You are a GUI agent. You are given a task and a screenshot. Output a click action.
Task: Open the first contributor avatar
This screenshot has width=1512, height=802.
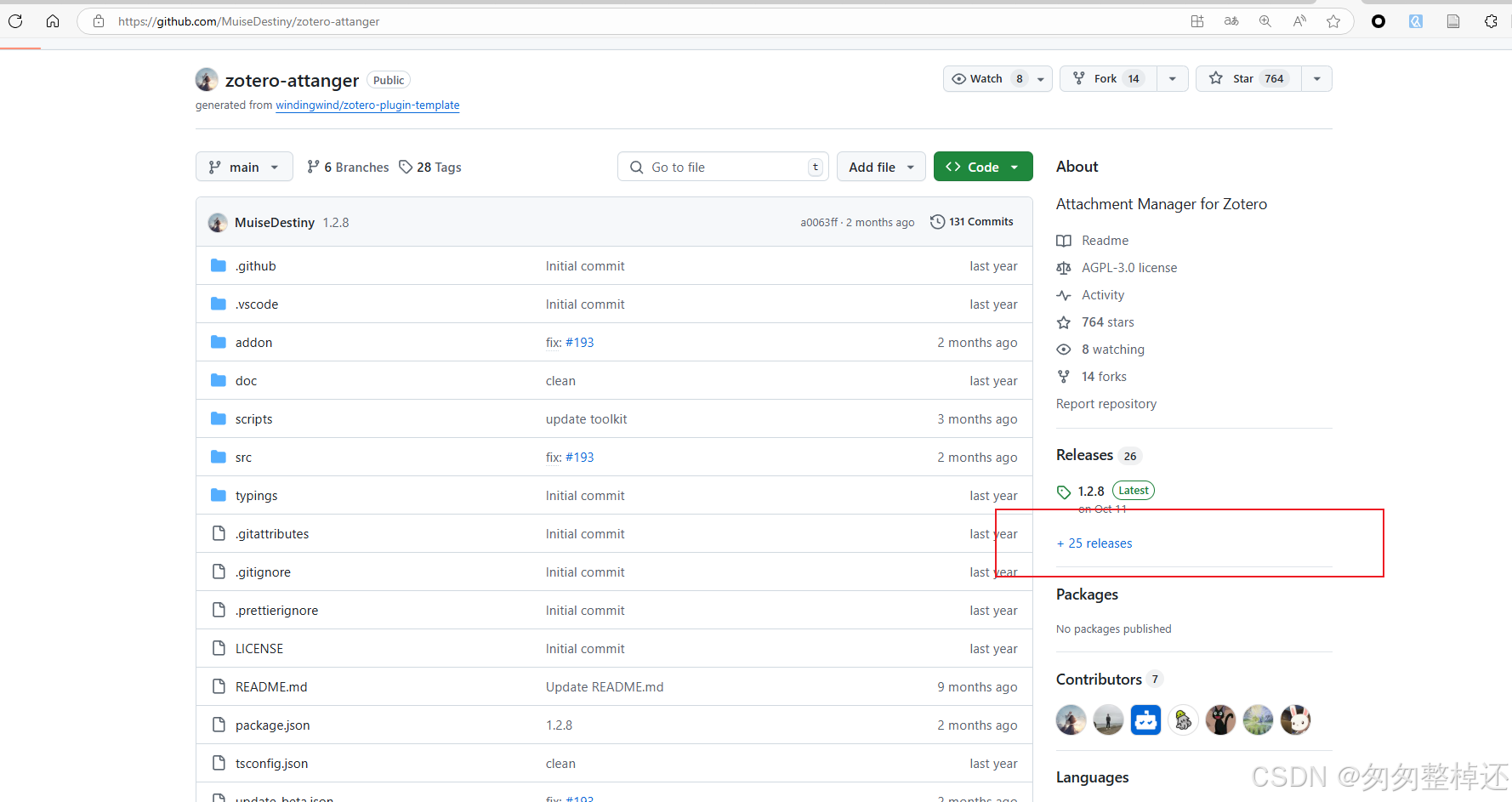[x=1071, y=720]
